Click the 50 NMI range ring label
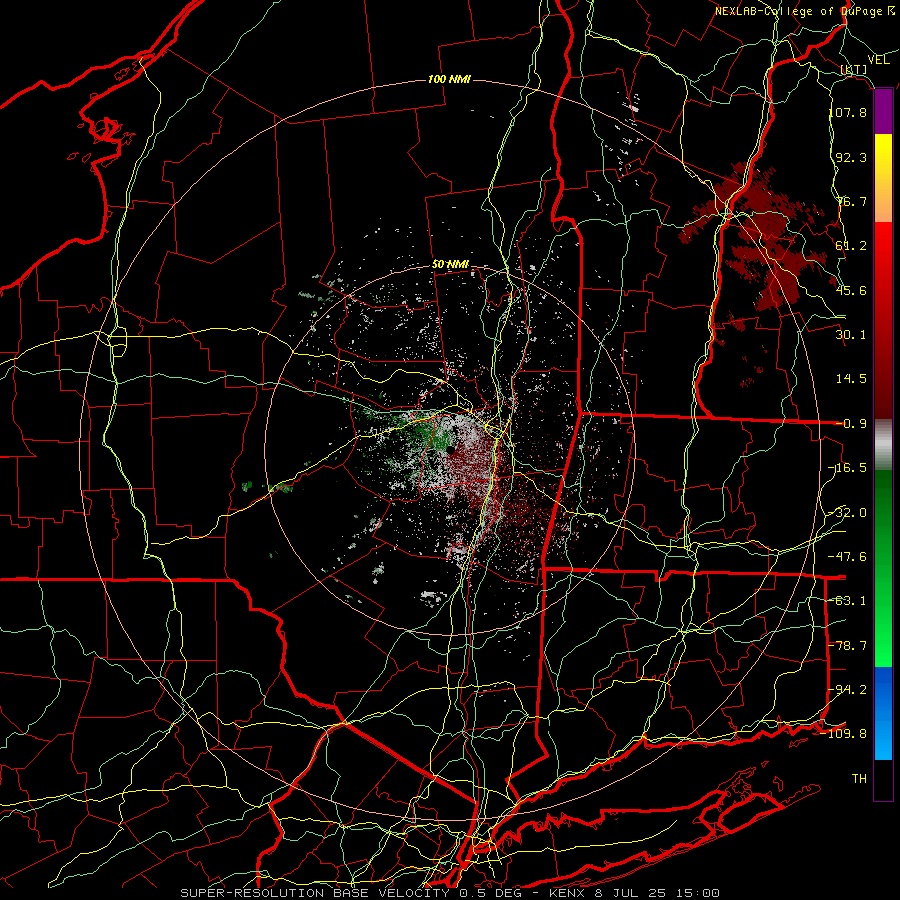Image resolution: width=900 pixels, height=900 pixels. [450, 265]
